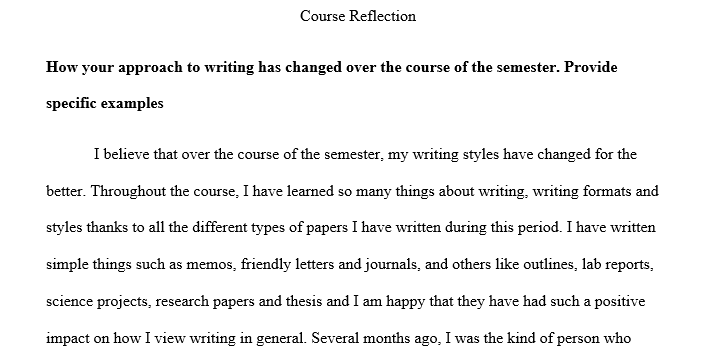Click the word 'semester,' in the paragraph
702x364 pixels.
[353, 154]
